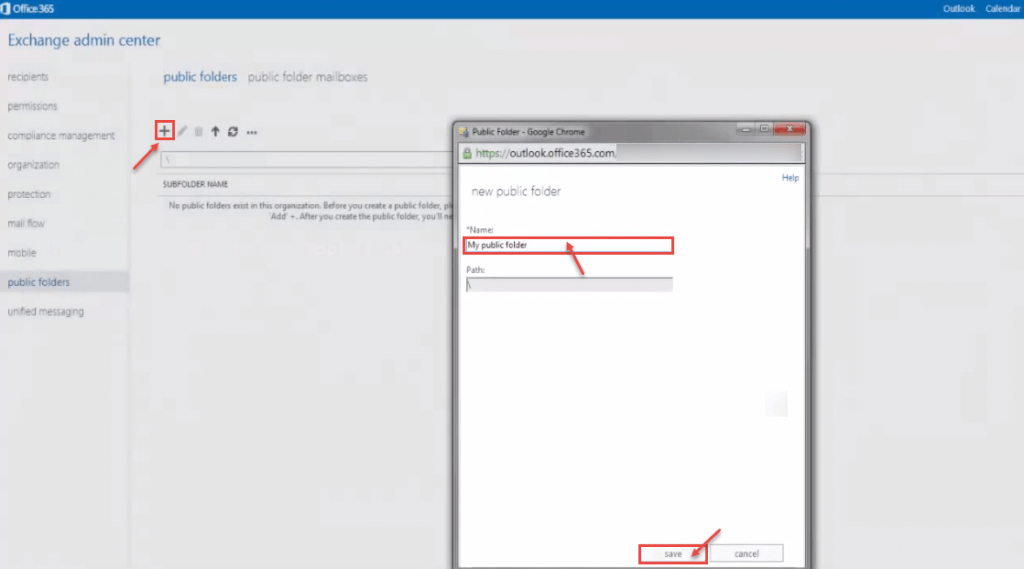
Task: Click the Delete trash icon in the toolbar
Action: tap(199, 131)
